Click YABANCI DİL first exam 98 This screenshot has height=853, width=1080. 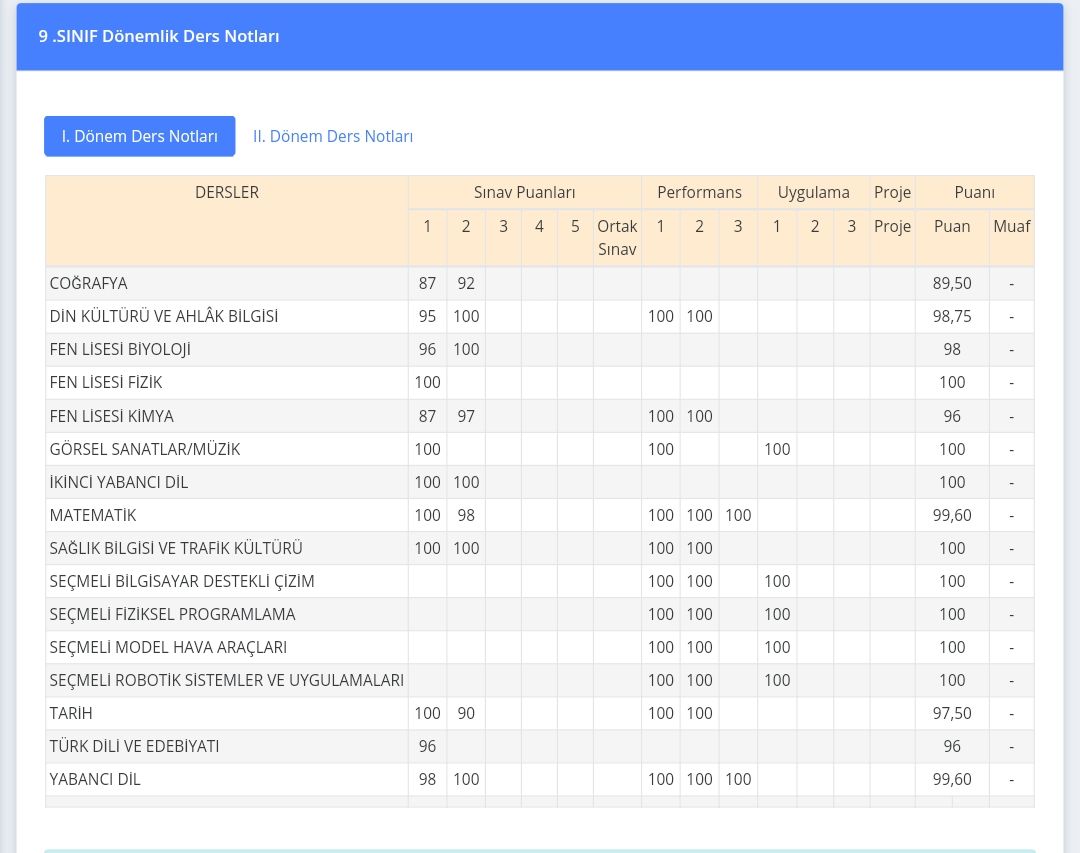427,779
